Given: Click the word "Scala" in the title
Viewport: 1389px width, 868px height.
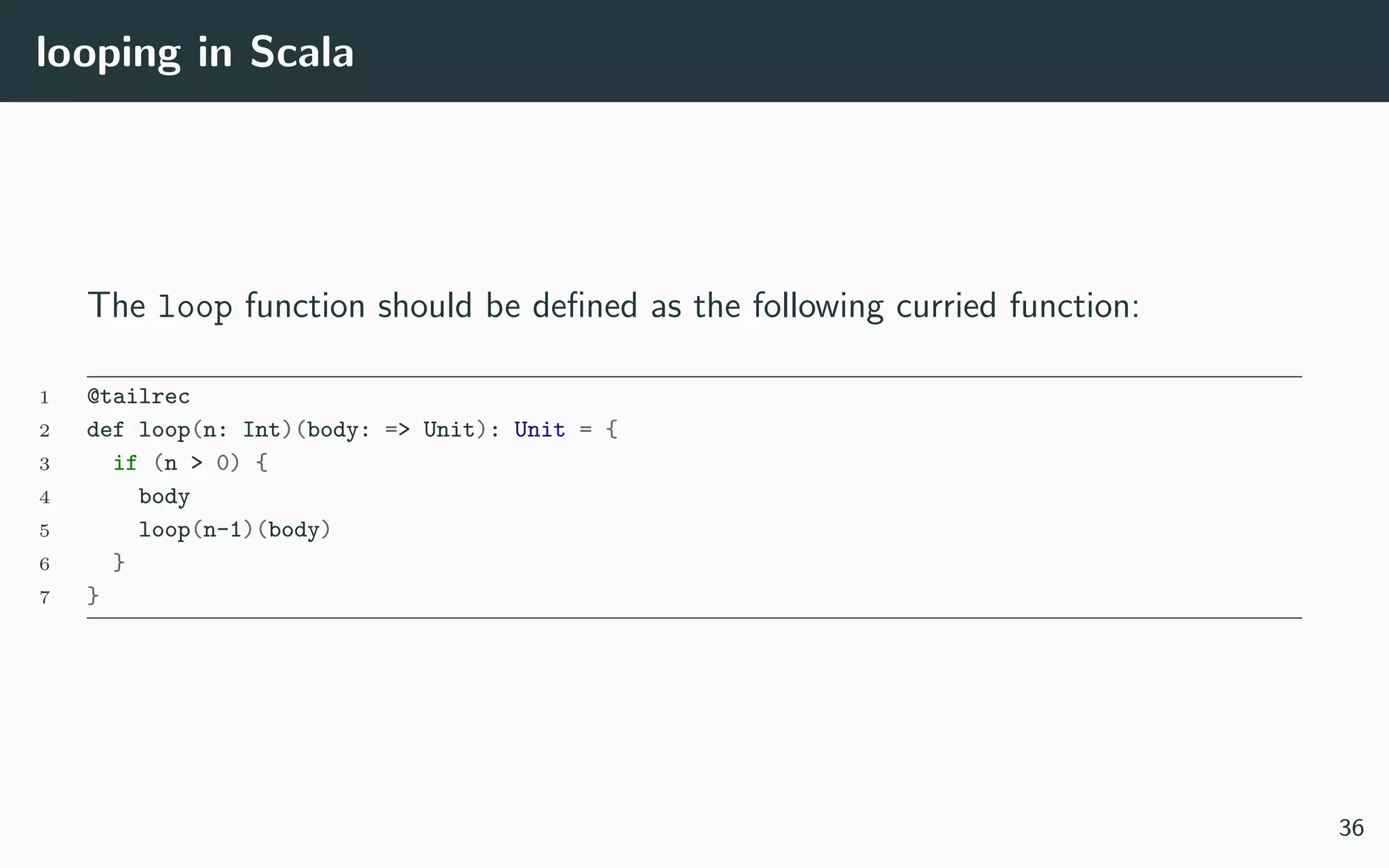Looking at the screenshot, I should click(302, 52).
